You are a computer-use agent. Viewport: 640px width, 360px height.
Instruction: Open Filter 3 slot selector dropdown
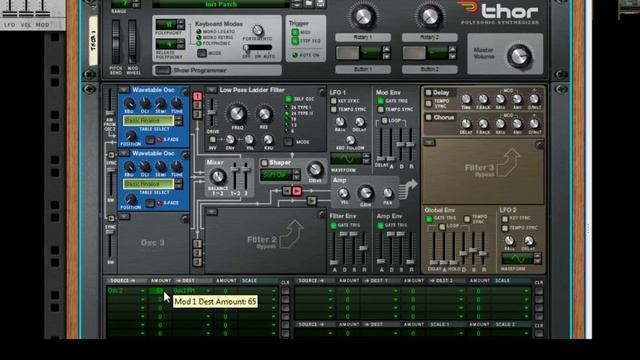point(429,142)
